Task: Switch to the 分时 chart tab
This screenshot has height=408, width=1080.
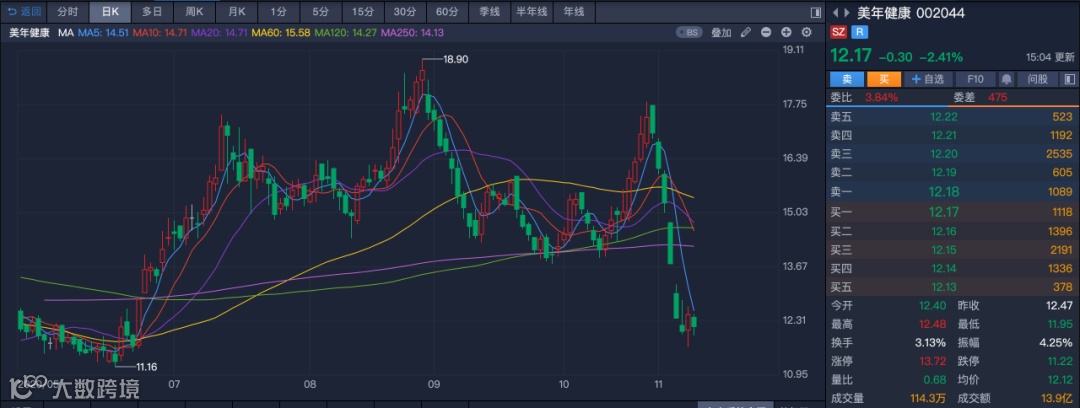Action: click(68, 12)
